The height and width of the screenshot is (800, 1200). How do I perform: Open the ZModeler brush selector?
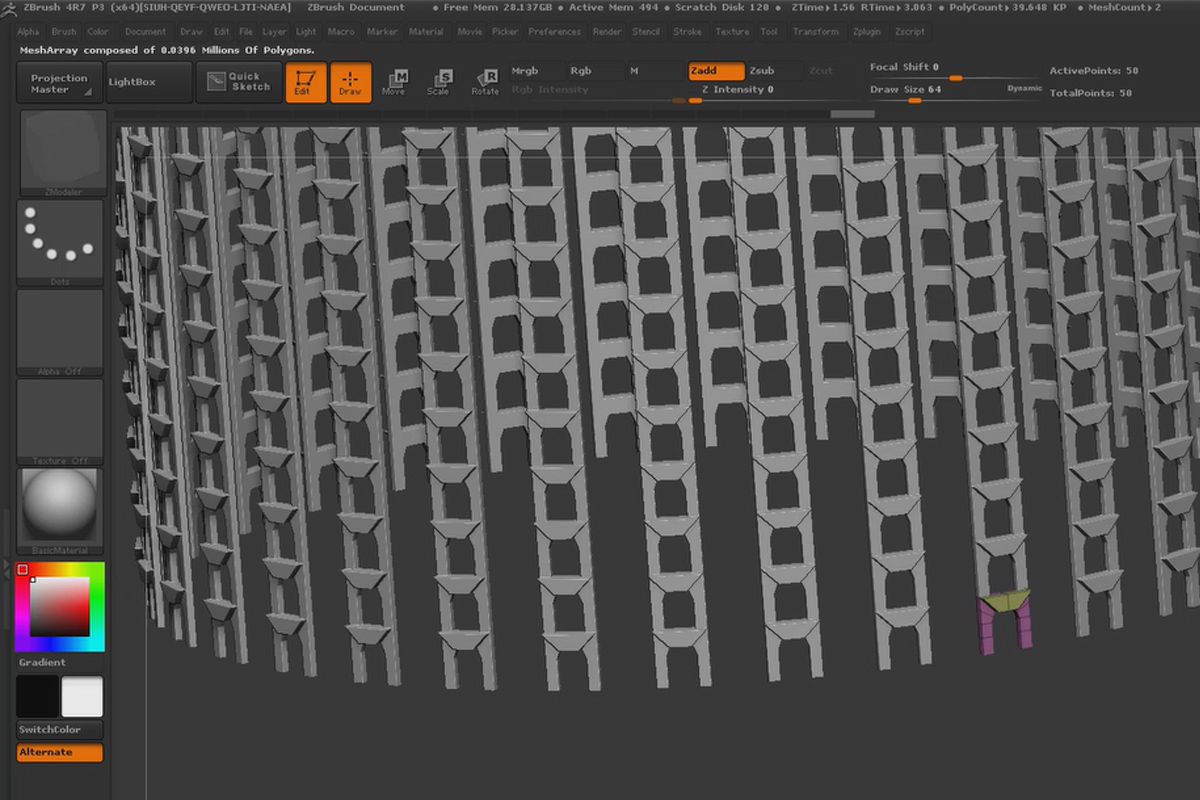coord(61,152)
